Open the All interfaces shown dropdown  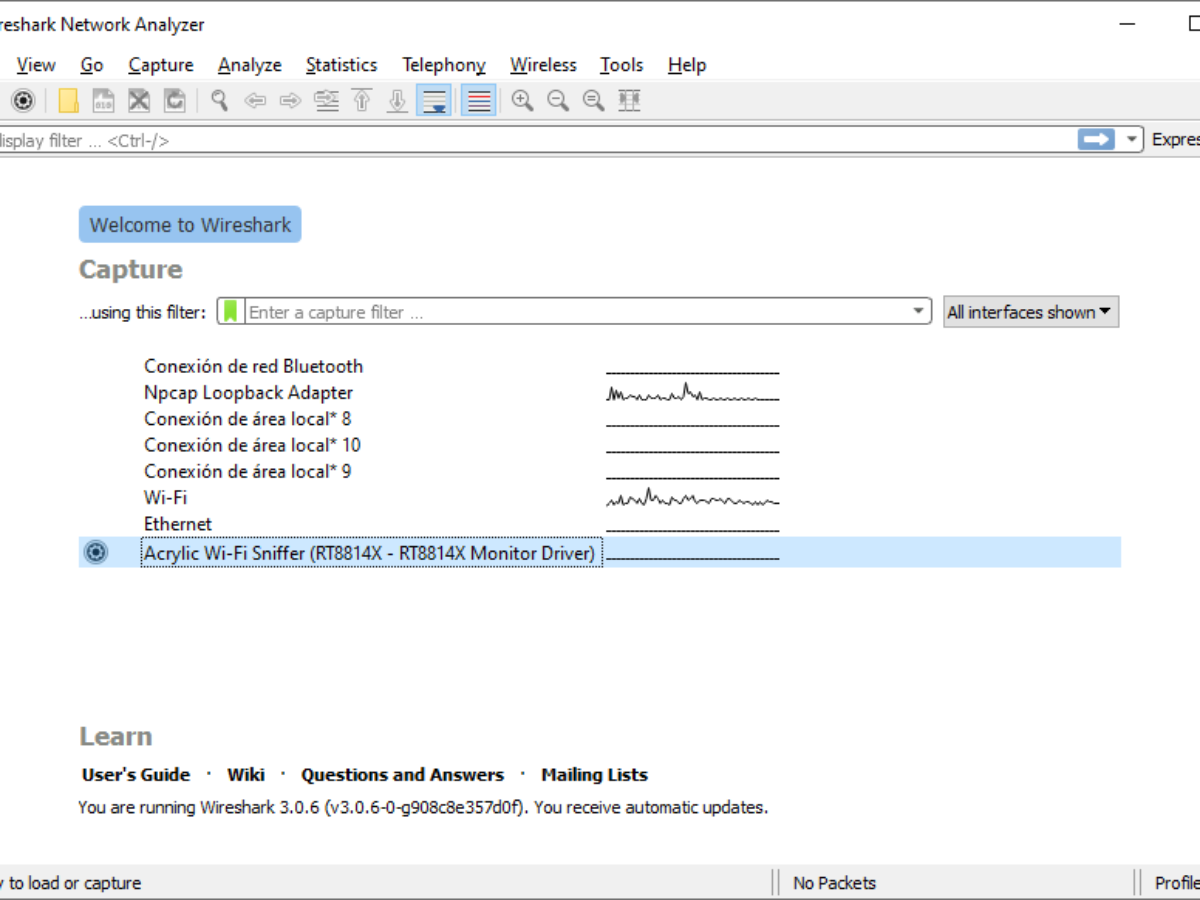(x=1031, y=312)
